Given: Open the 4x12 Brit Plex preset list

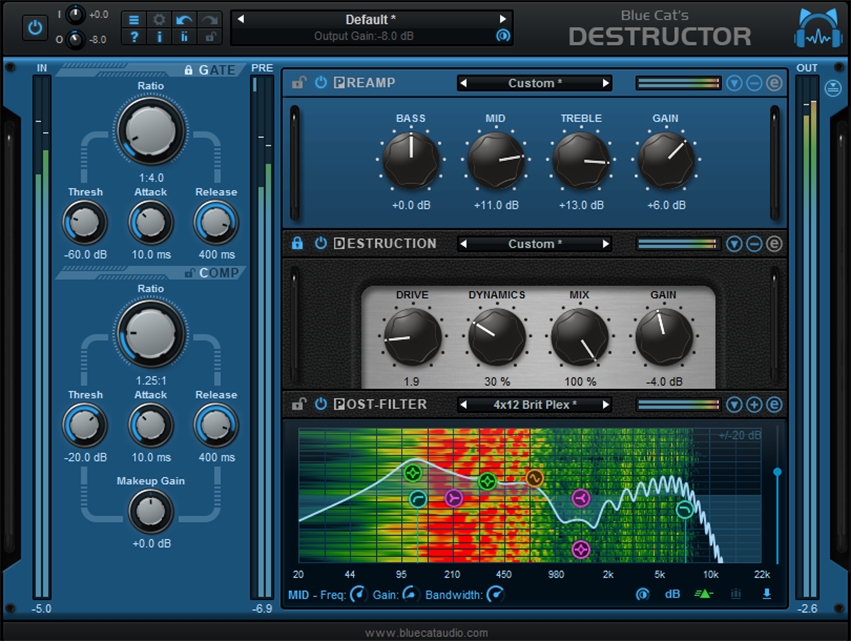Looking at the screenshot, I should pos(534,405).
